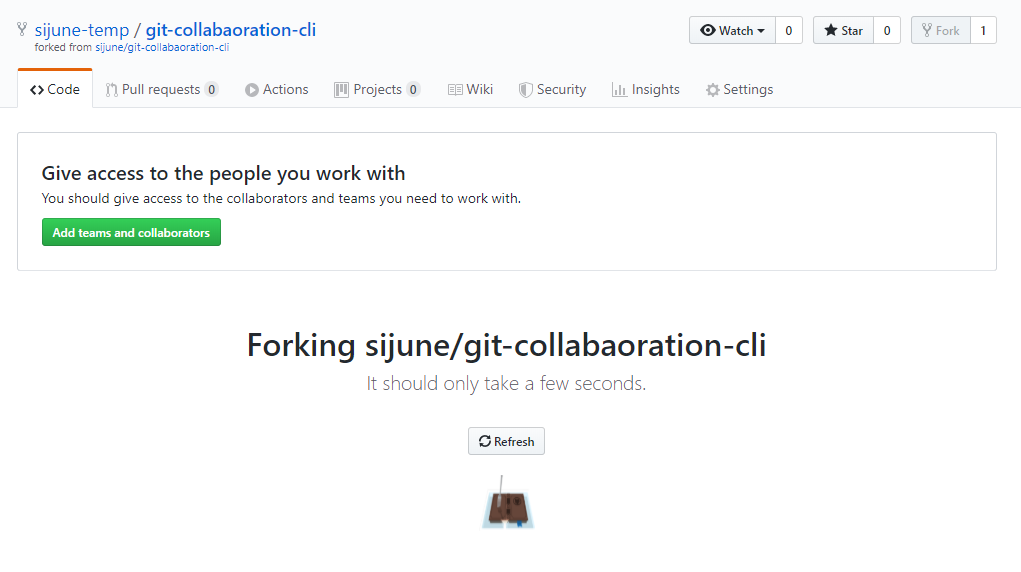1021x572 pixels.
Task: View the watchers count next to Watch
Action: [789, 31]
